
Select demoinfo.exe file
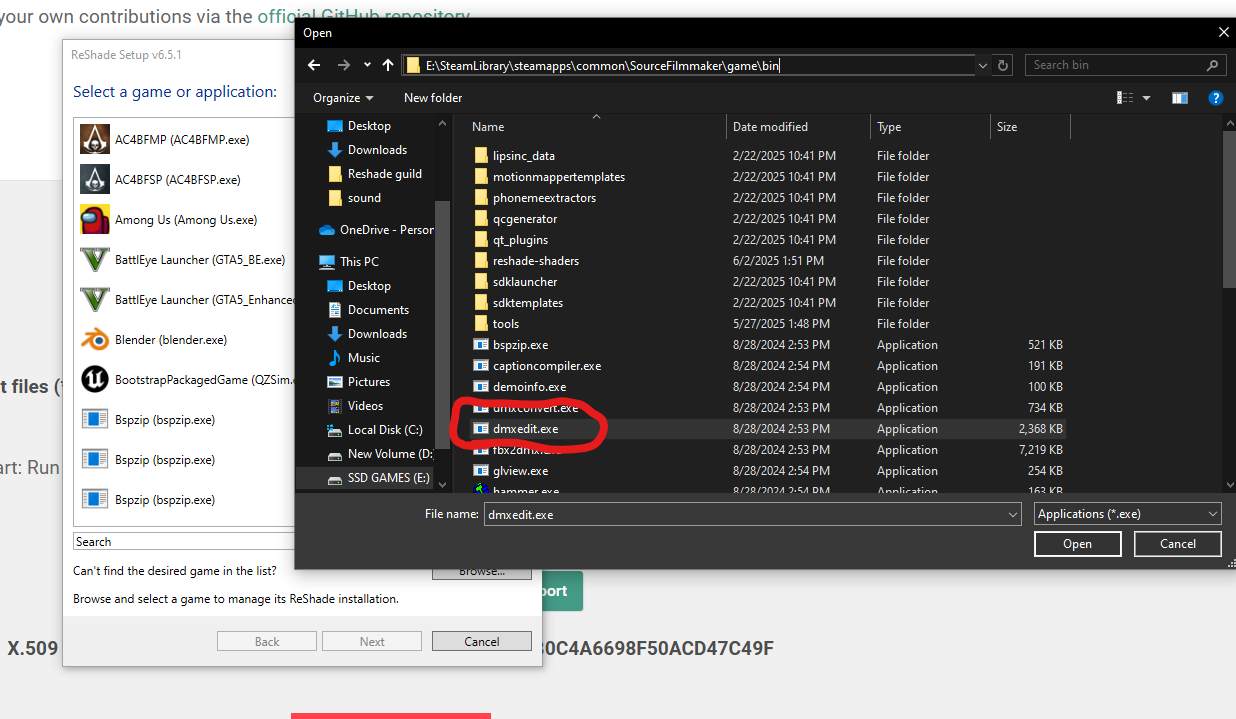[520, 387]
